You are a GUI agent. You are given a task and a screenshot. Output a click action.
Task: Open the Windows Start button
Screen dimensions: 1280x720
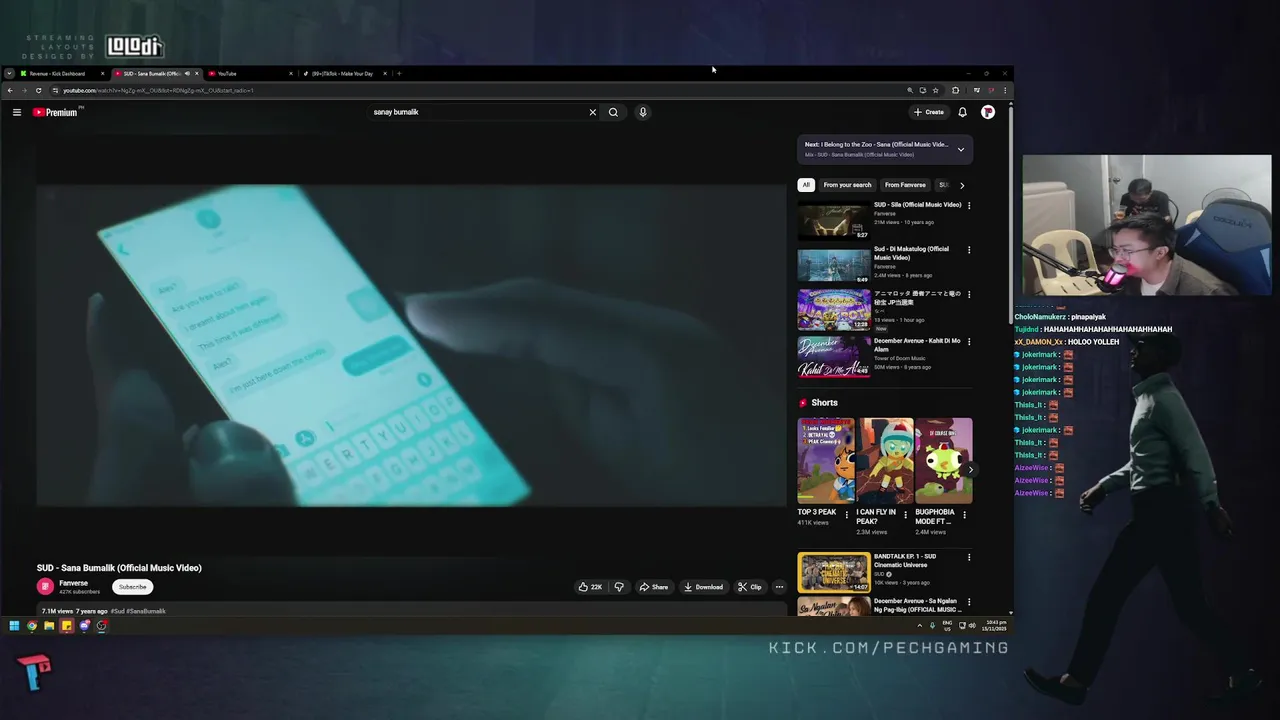[14, 626]
